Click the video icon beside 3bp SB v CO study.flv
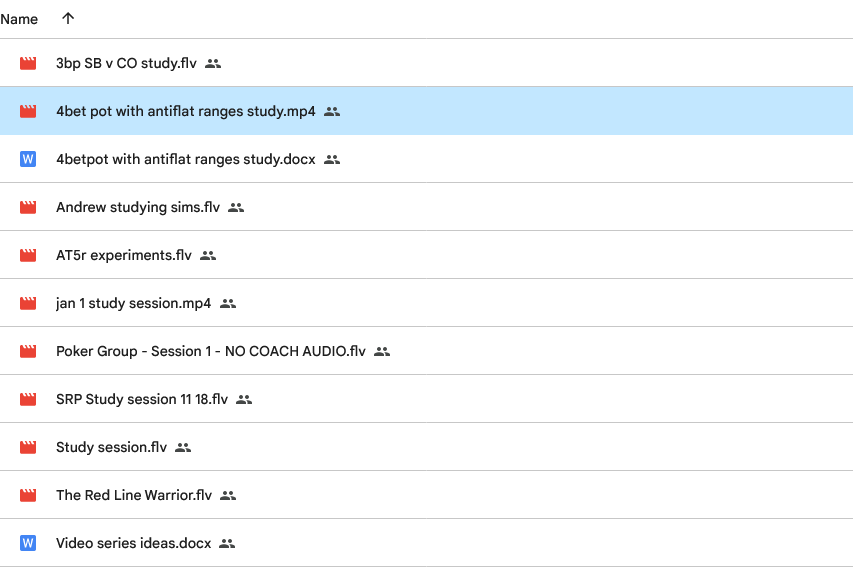 pos(28,64)
